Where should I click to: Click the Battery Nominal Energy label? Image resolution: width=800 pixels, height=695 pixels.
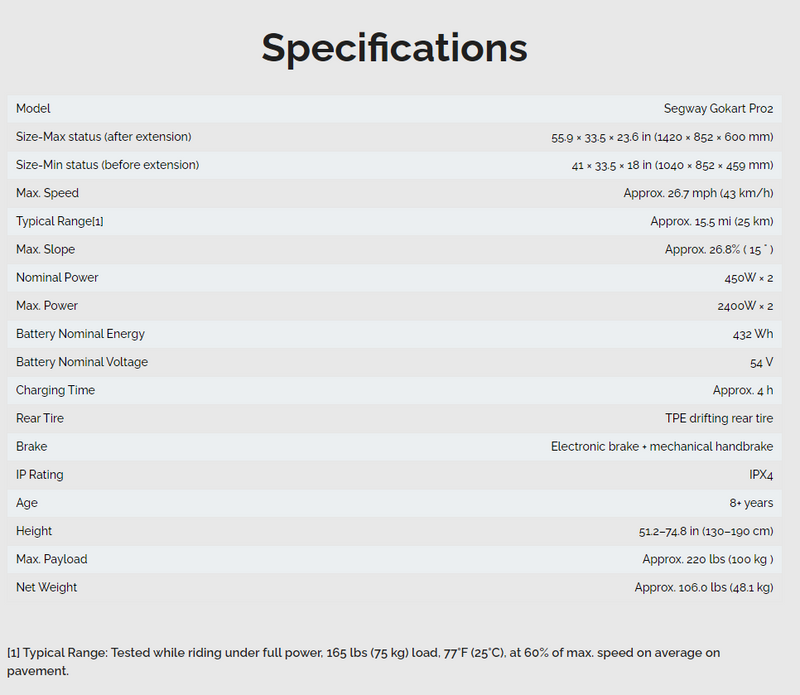pyautogui.click(x=80, y=334)
